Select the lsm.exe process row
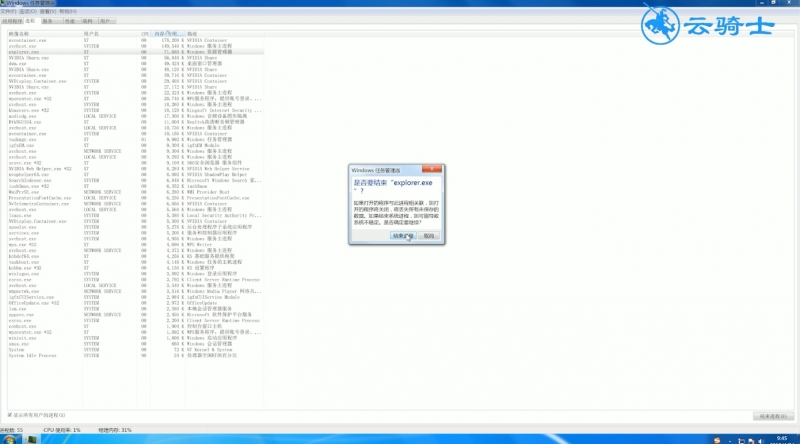This screenshot has height=444, width=800. pyautogui.click(x=135, y=309)
